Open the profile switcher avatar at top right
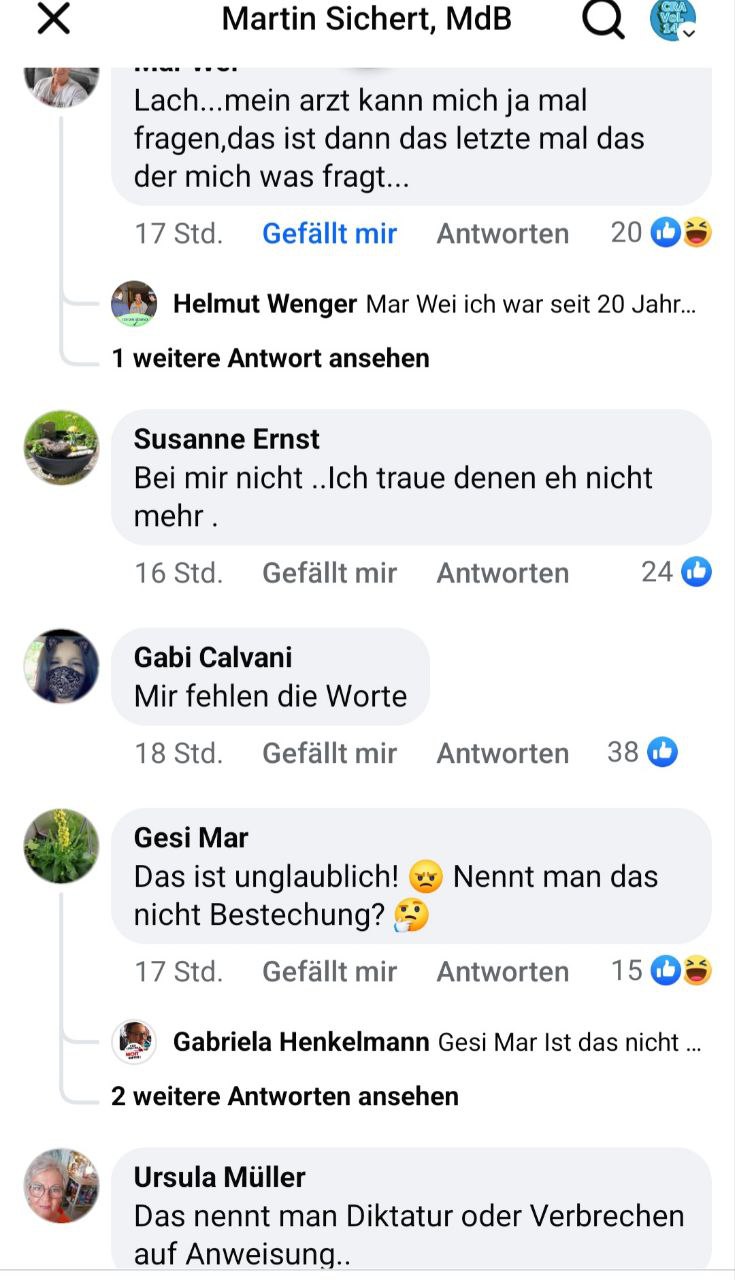The width and height of the screenshot is (735, 1280). [x=673, y=20]
